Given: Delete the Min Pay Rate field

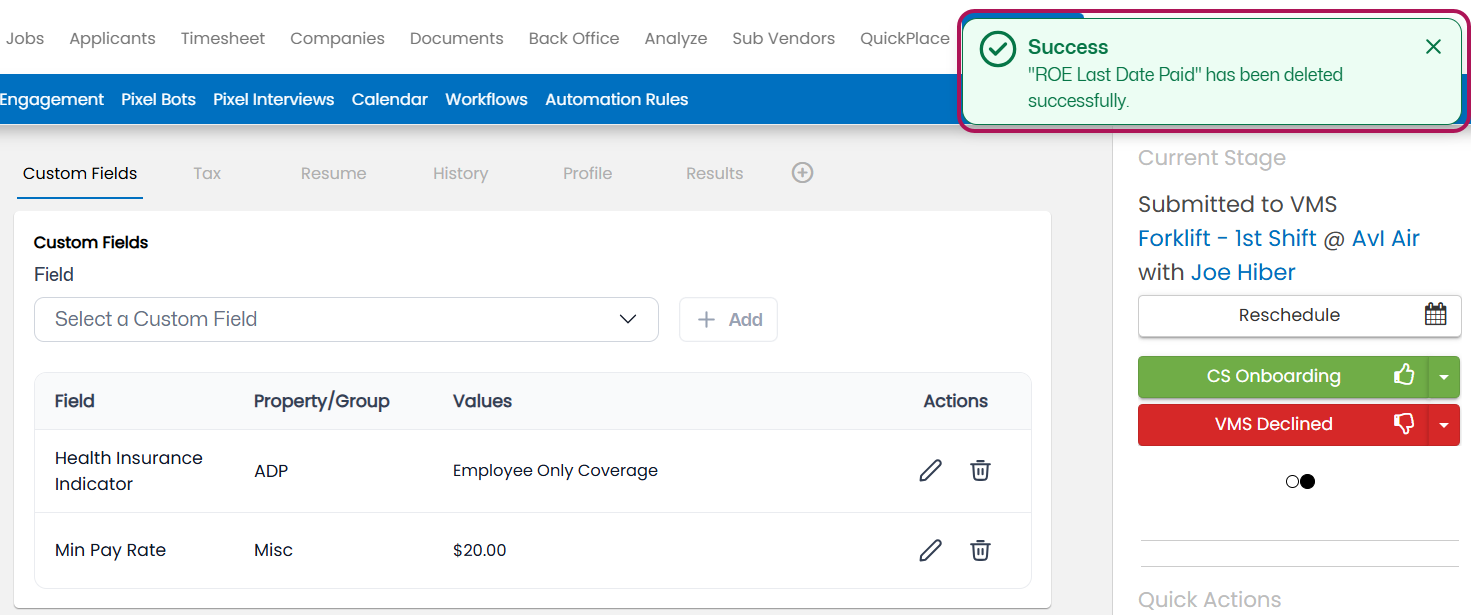Looking at the screenshot, I should [980, 550].
